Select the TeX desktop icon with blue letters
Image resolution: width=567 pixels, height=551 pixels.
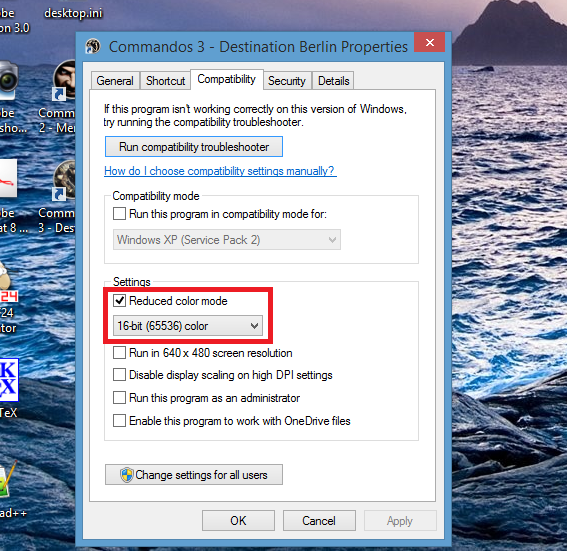pos(9,380)
